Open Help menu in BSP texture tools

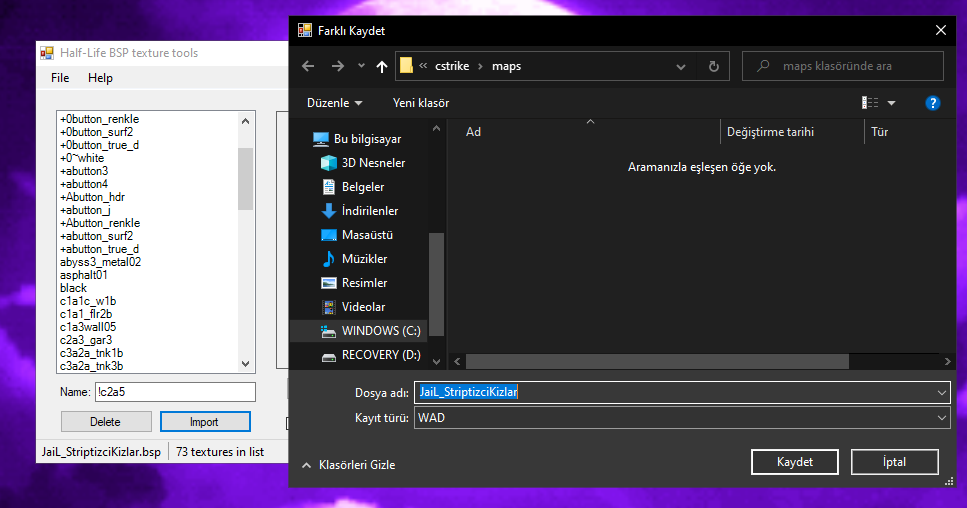(100, 78)
